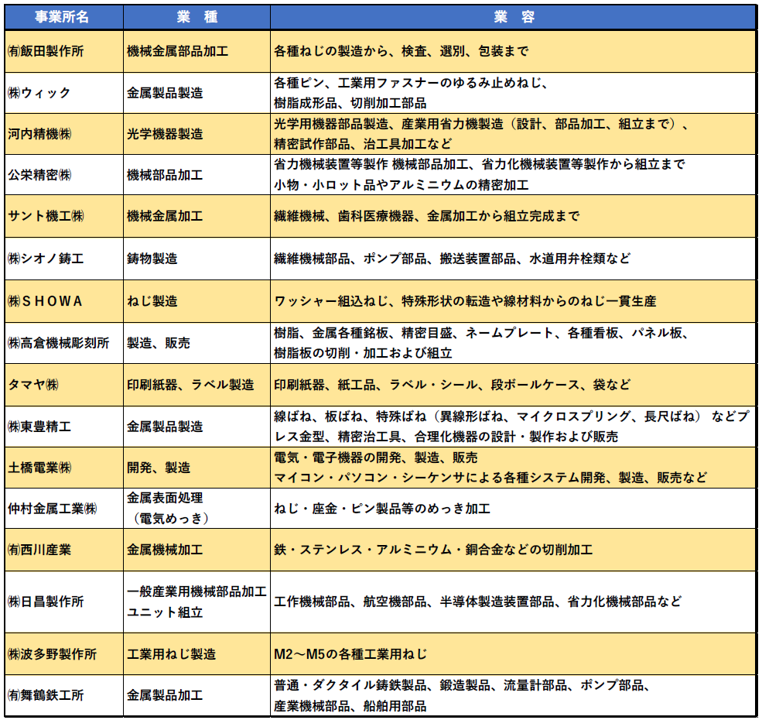Select the 河内精機㈱ company cell

pos(64,134)
